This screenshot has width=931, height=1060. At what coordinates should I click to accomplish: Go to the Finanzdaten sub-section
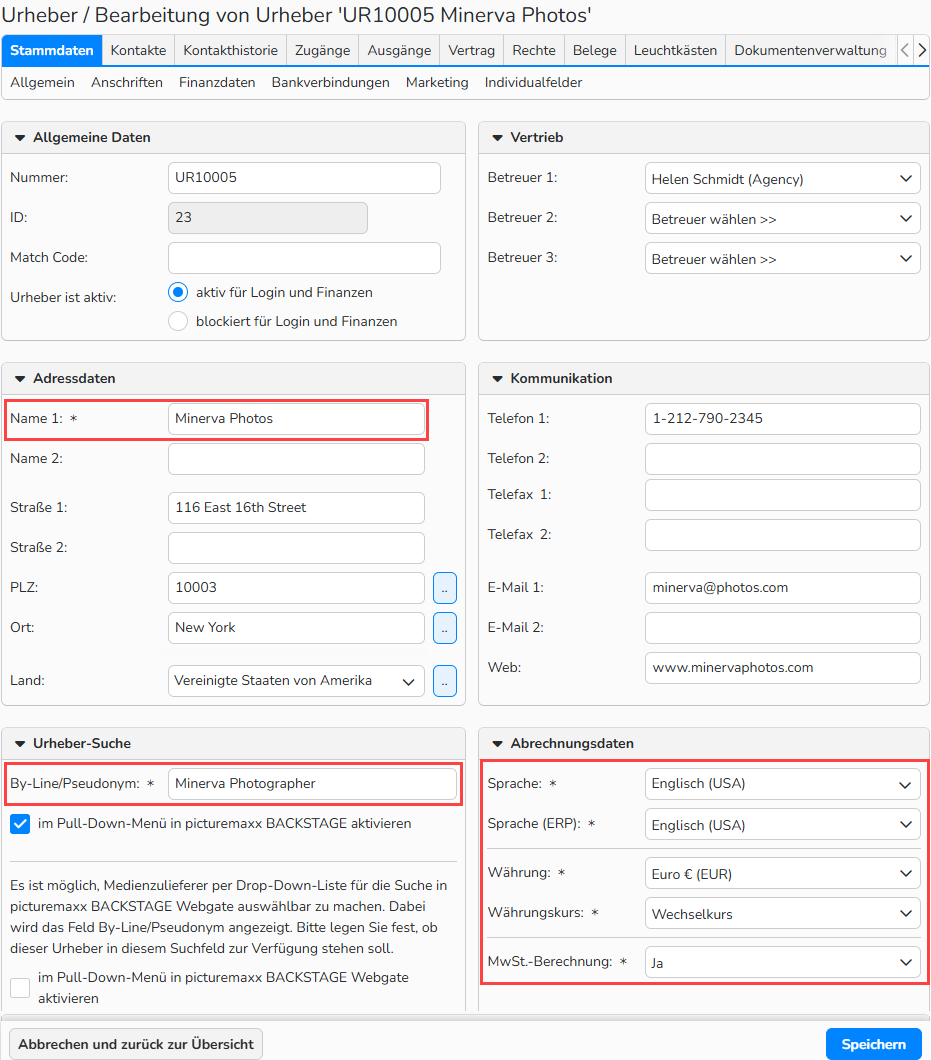(x=217, y=82)
